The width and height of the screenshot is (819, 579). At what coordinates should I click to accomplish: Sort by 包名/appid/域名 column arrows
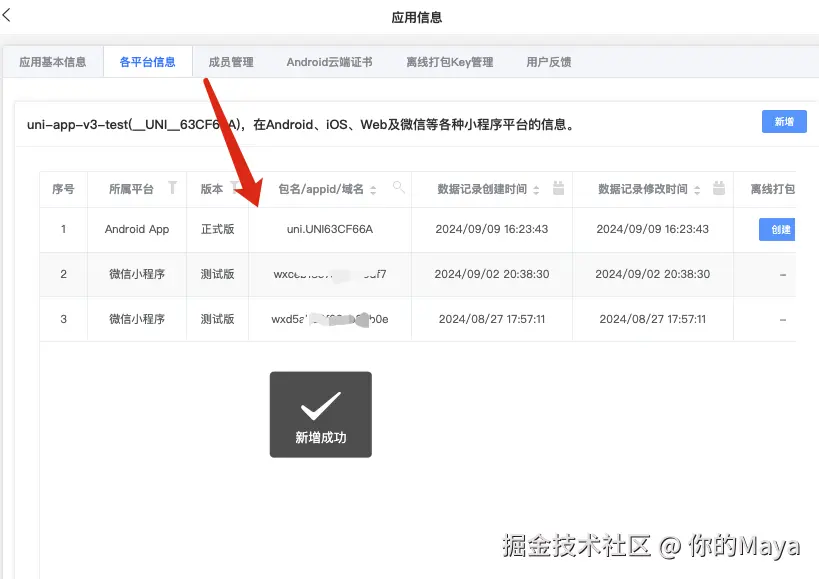coord(373,190)
